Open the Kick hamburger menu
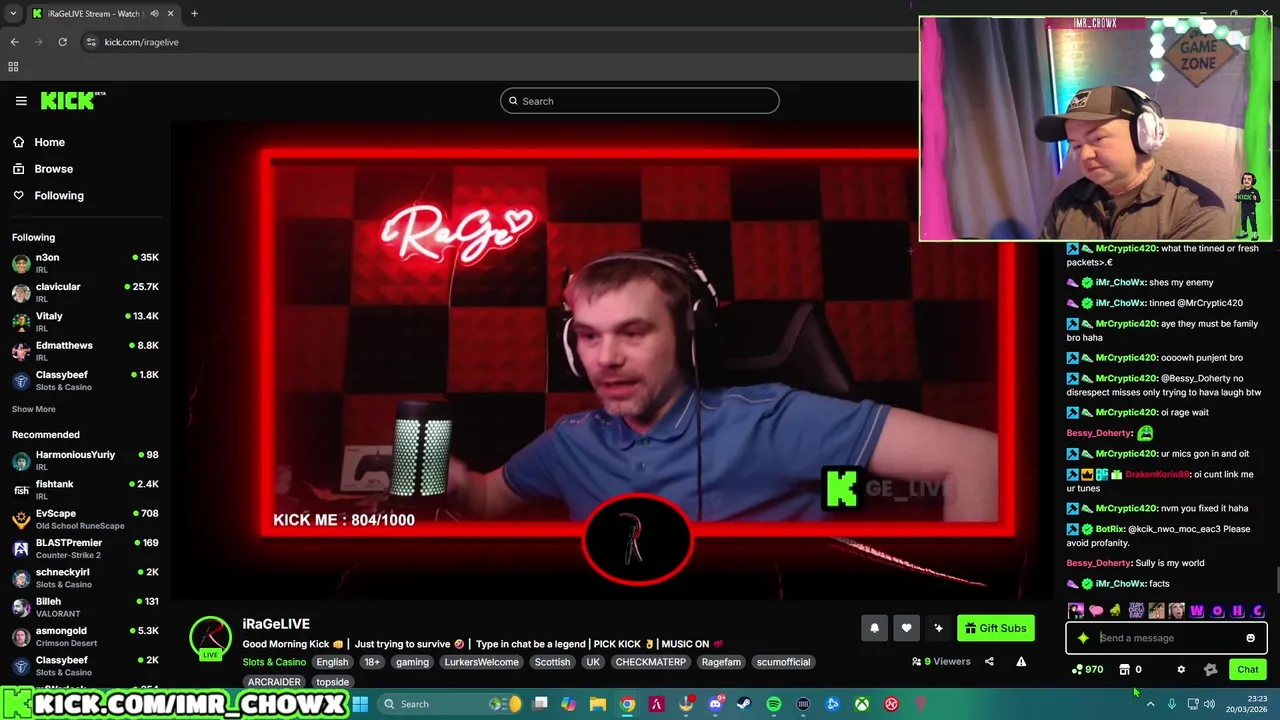Viewport: 1280px width, 720px height. [21, 101]
